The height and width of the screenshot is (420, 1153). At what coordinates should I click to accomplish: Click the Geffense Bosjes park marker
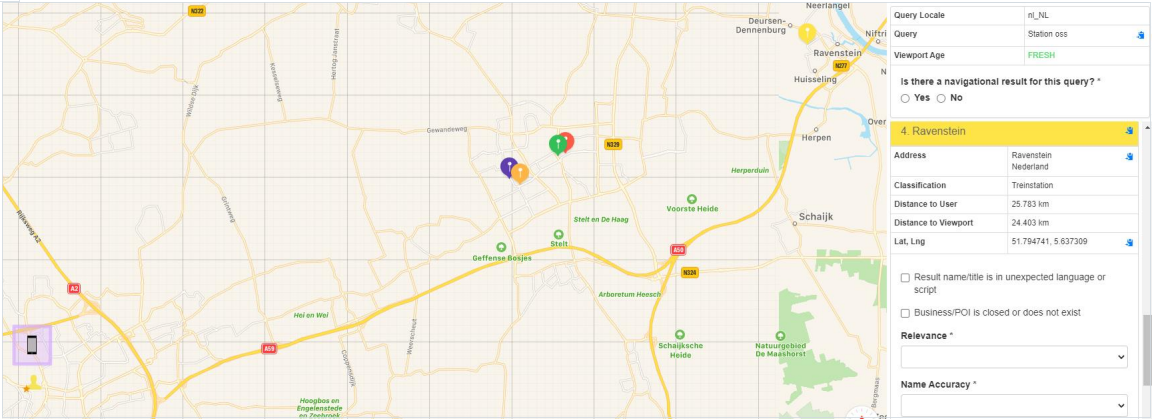pyautogui.click(x=501, y=247)
